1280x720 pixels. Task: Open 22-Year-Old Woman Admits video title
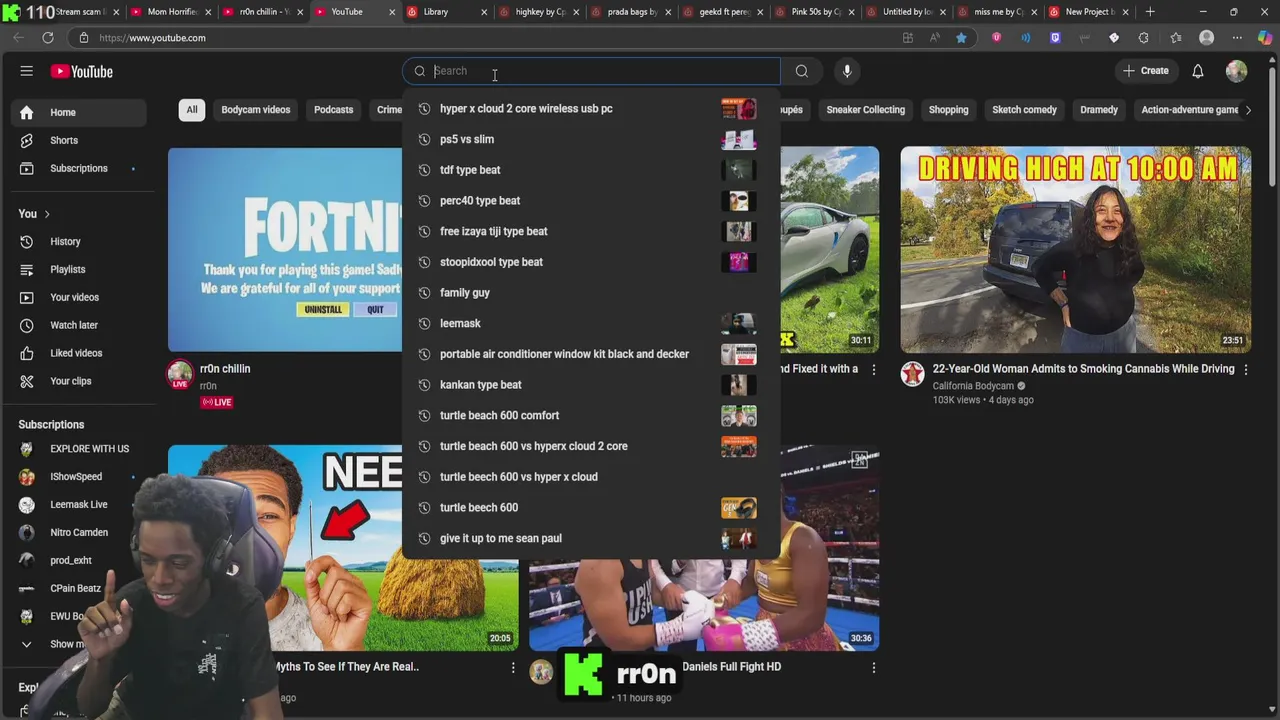1084,369
